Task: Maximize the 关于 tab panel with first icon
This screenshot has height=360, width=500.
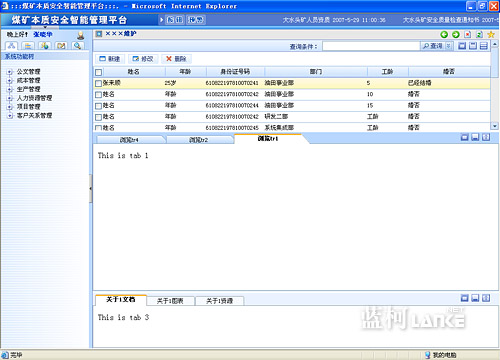Action: [x=464, y=298]
